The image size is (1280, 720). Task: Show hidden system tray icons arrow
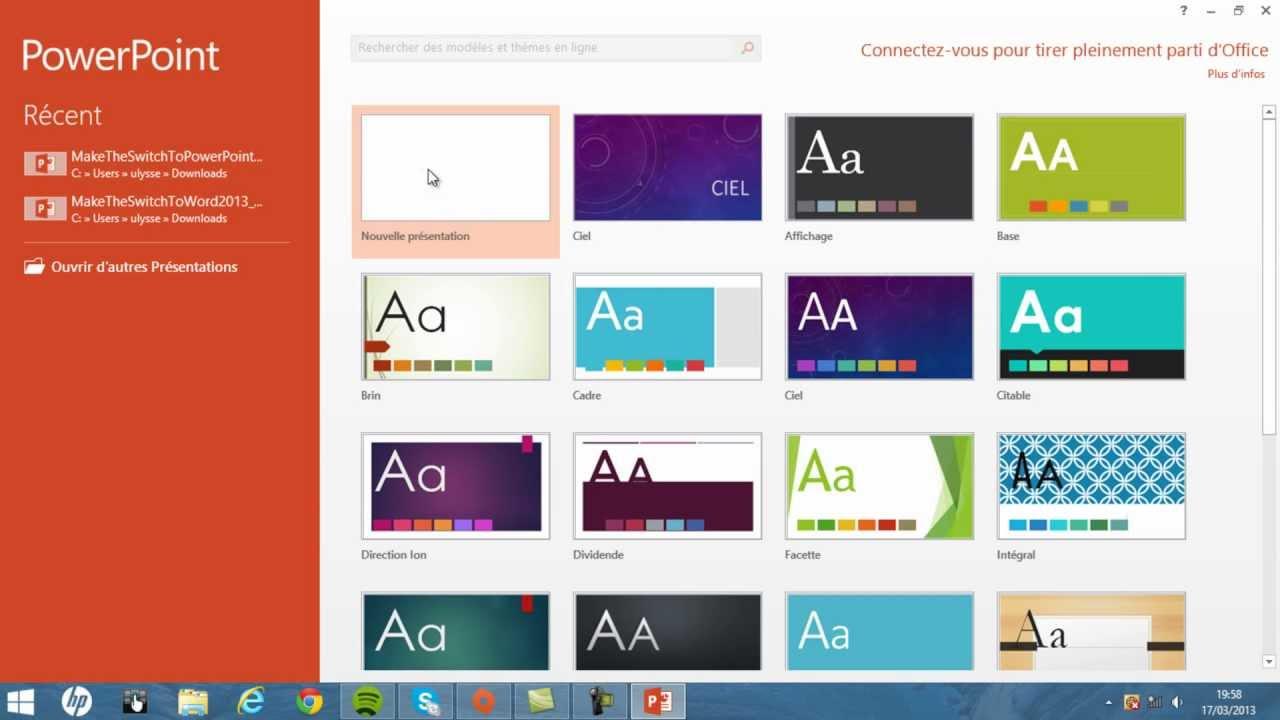point(1108,702)
